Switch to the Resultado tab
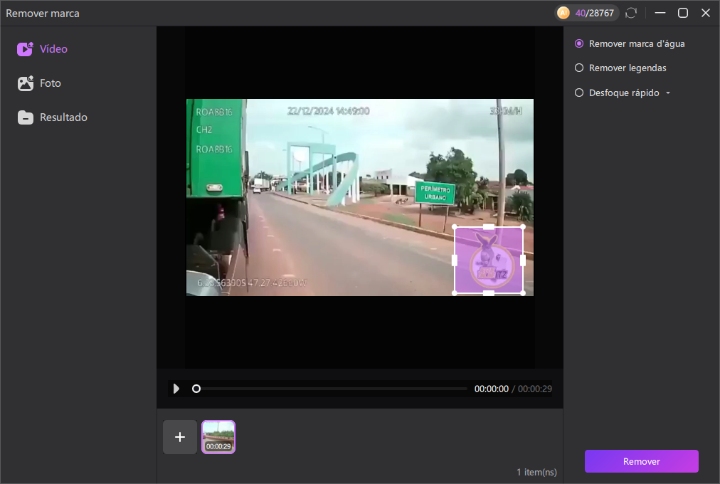 click(x=63, y=117)
